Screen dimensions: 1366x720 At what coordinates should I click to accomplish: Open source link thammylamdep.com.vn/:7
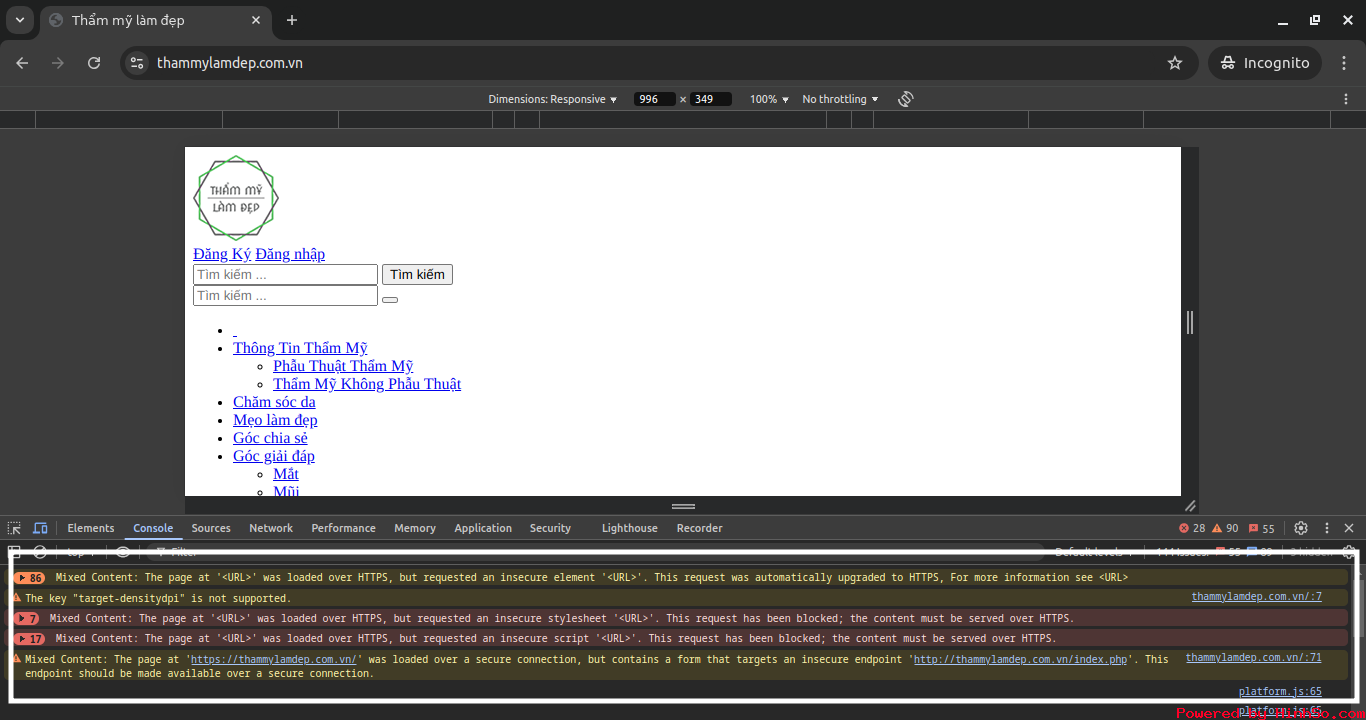tap(1256, 597)
